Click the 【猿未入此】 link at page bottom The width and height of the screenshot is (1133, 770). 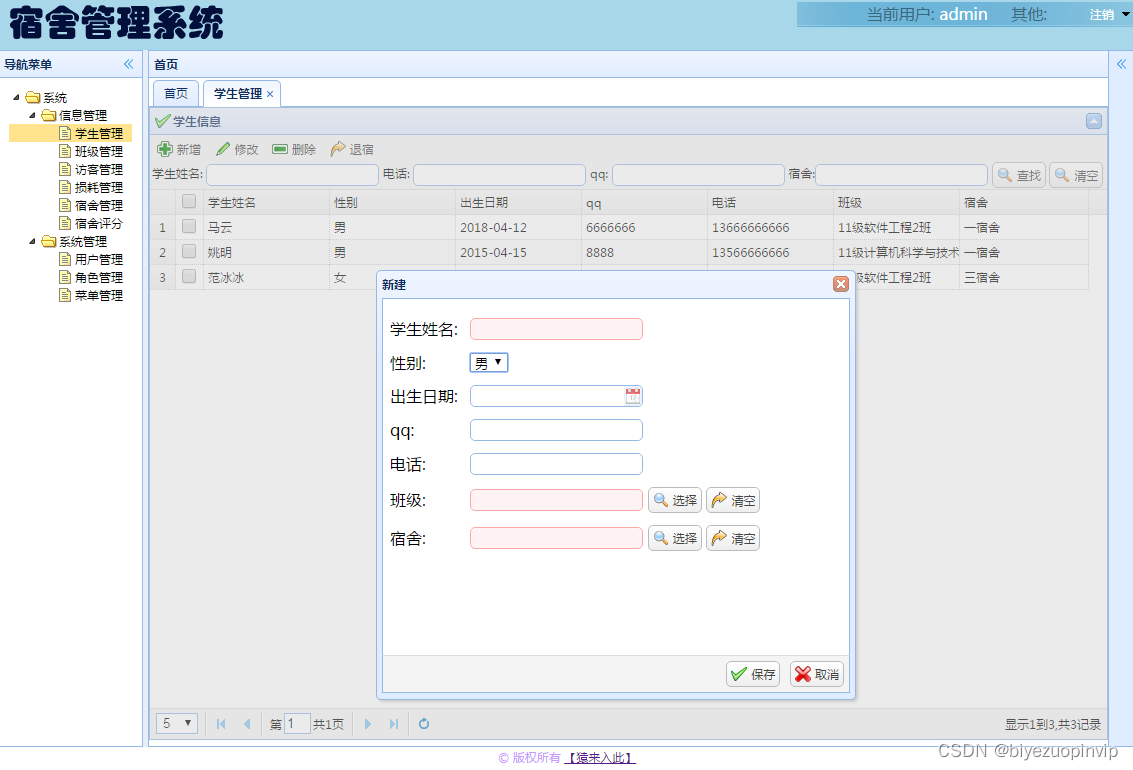coord(598,758)
